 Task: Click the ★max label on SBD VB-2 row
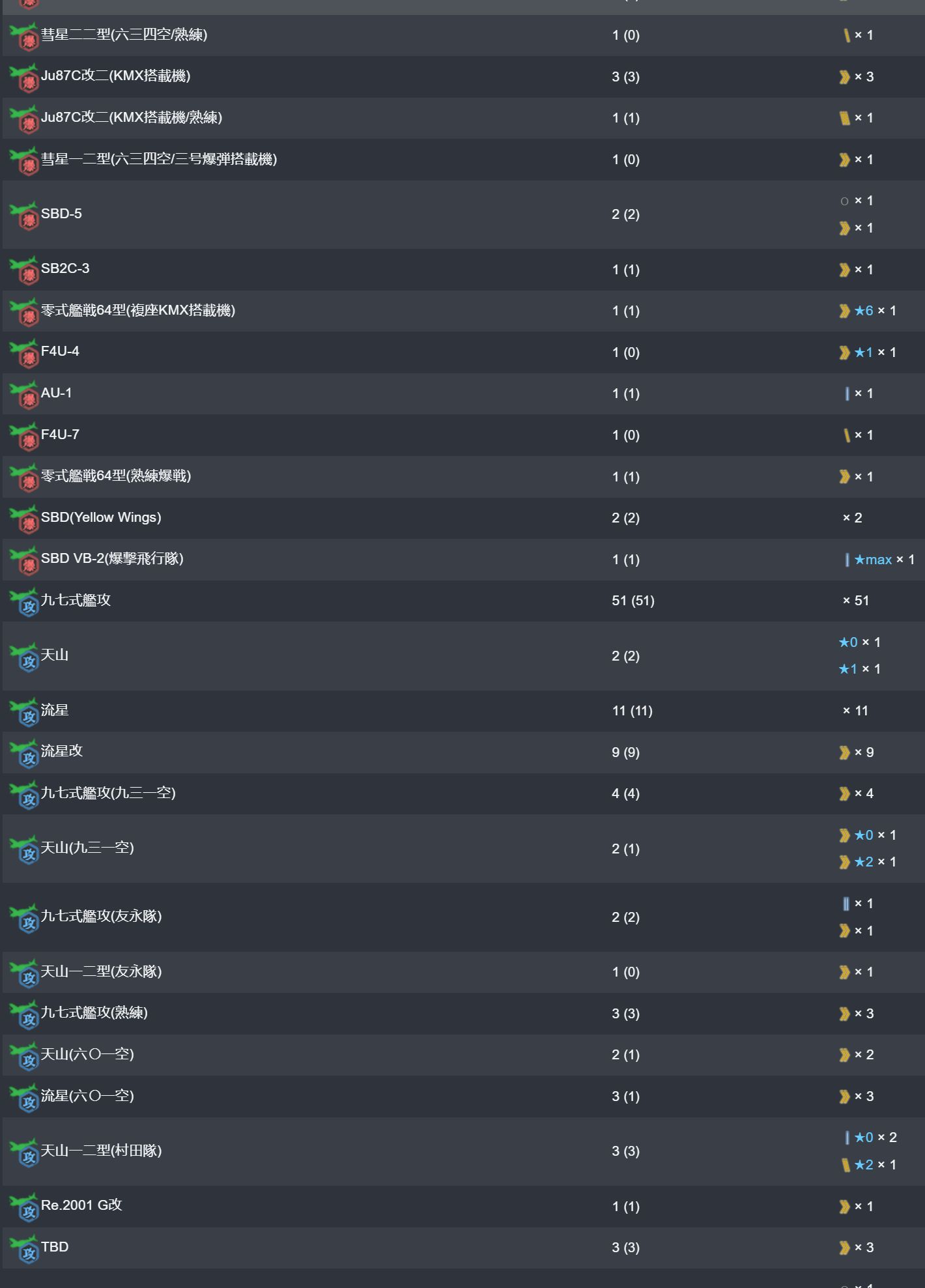(x=873, y=560)
